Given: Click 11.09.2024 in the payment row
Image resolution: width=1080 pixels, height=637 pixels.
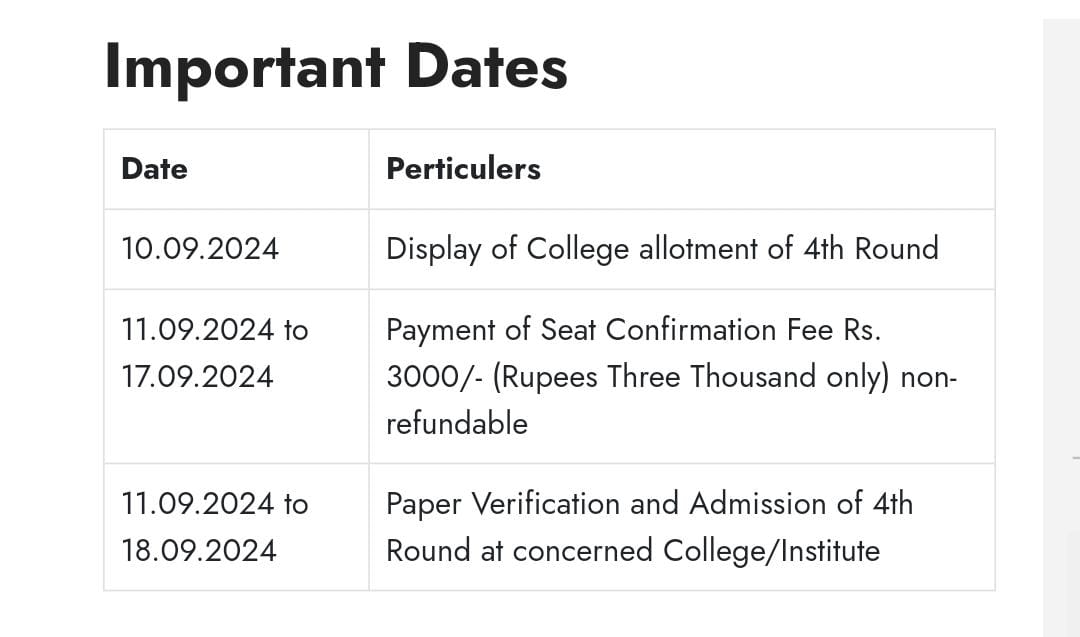Looking at the screenshot, I should [x=198, y=330].
